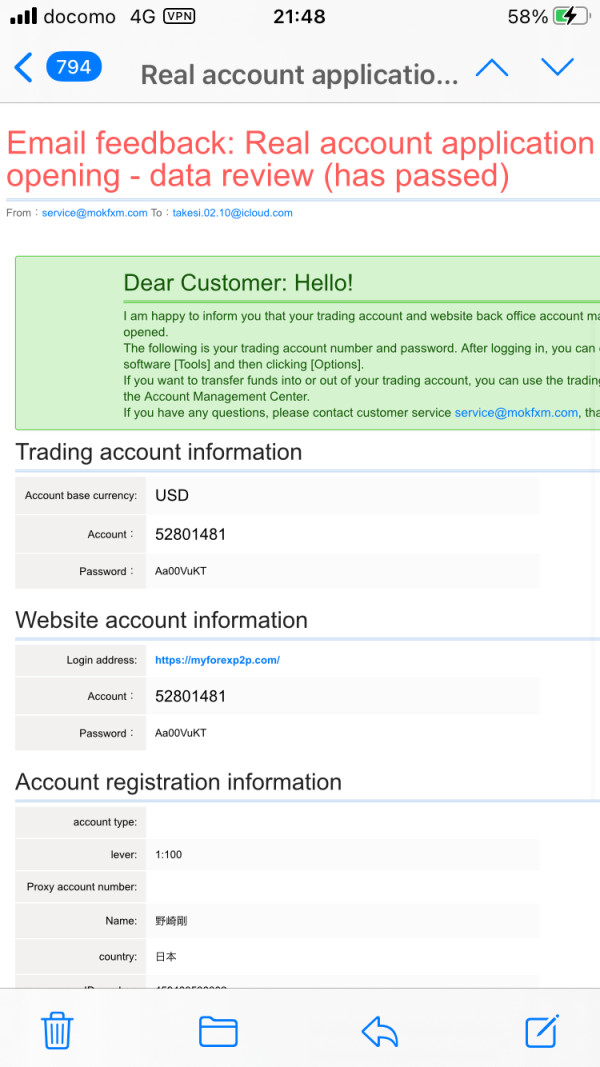
Task: Select trading account number 52801481
Action: click(190, 535)
